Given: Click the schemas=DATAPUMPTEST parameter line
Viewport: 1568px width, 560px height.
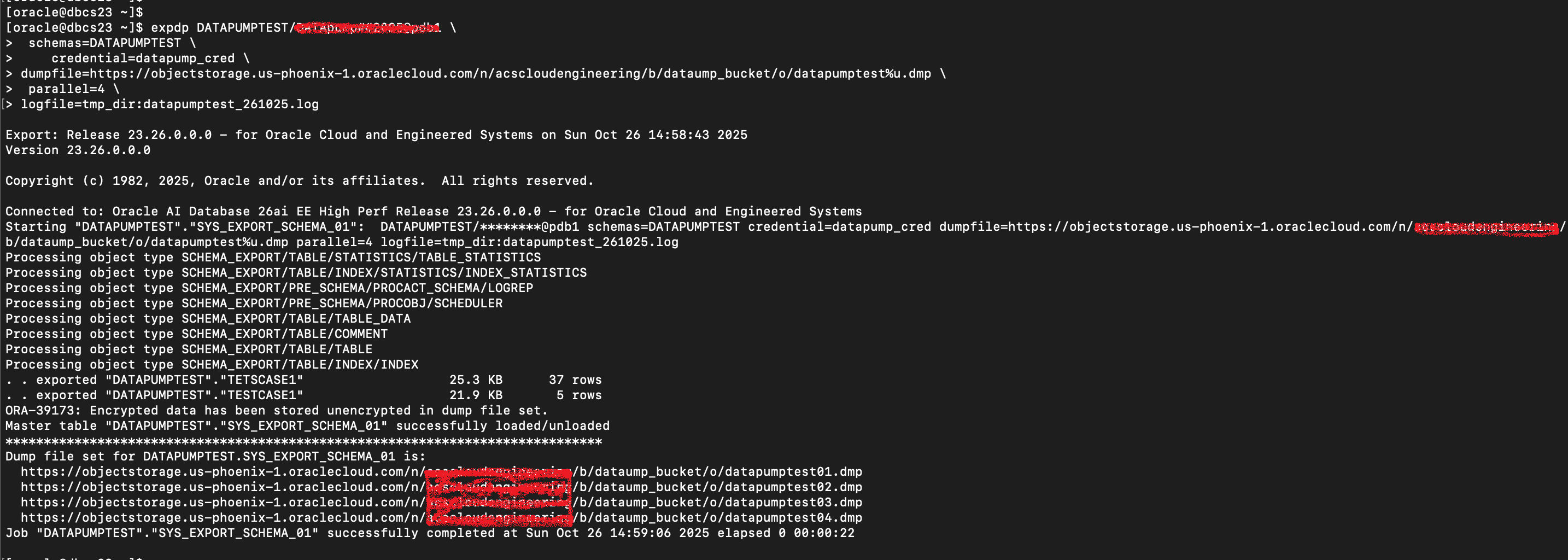Looking at the screenshot, I should tap(104, 43).
